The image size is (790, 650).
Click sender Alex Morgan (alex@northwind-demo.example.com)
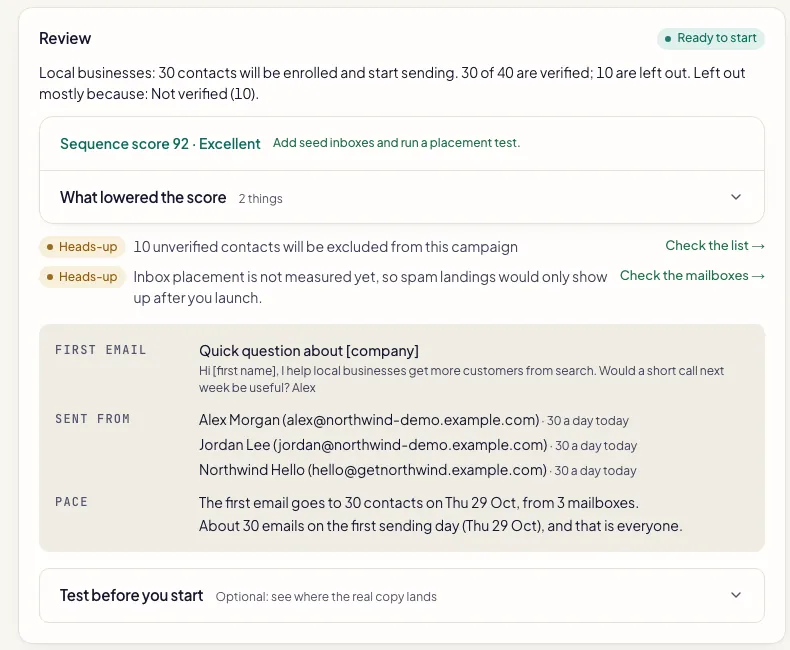[369, 420]
